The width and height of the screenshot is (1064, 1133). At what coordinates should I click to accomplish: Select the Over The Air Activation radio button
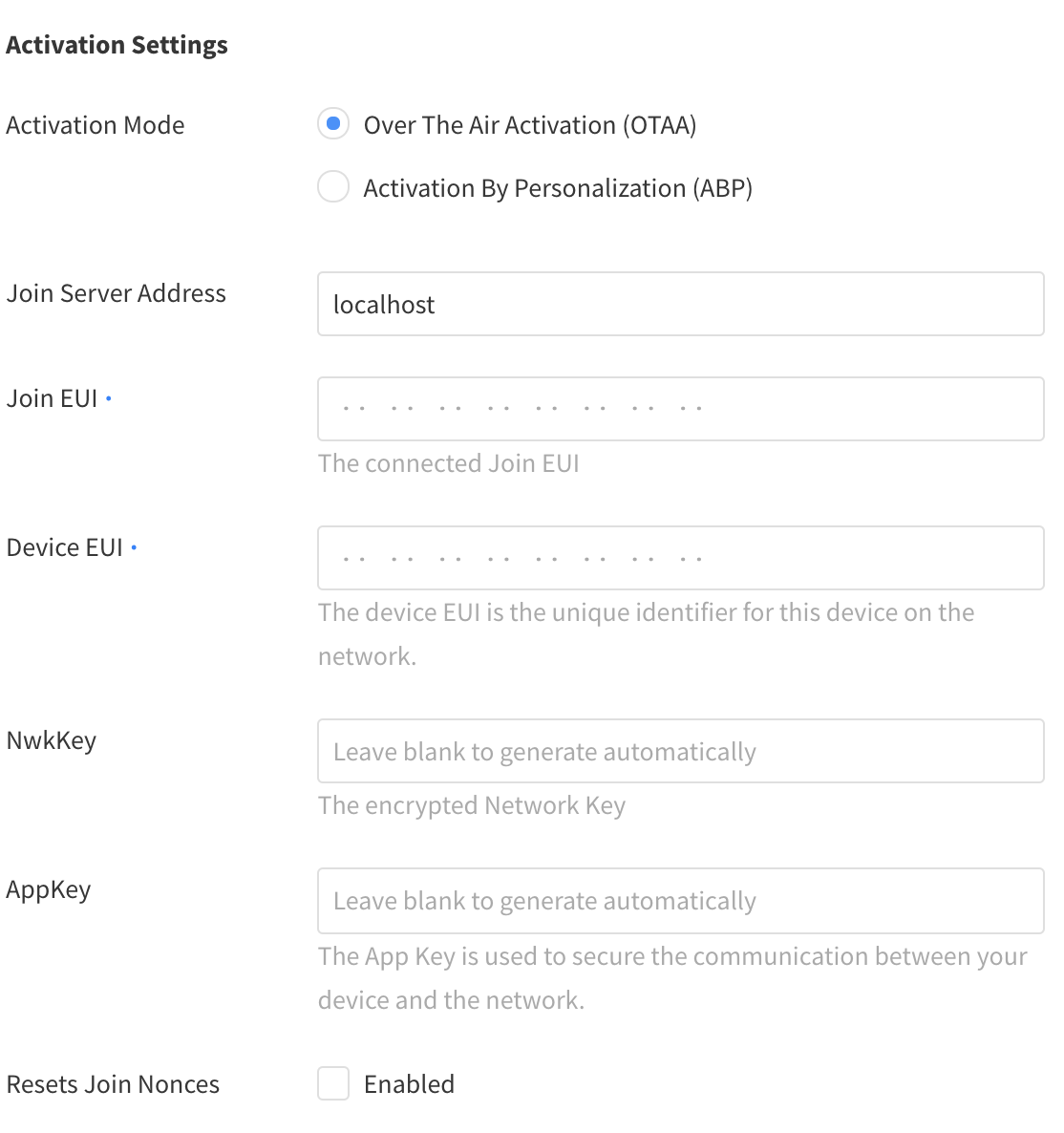pos(332,124)
